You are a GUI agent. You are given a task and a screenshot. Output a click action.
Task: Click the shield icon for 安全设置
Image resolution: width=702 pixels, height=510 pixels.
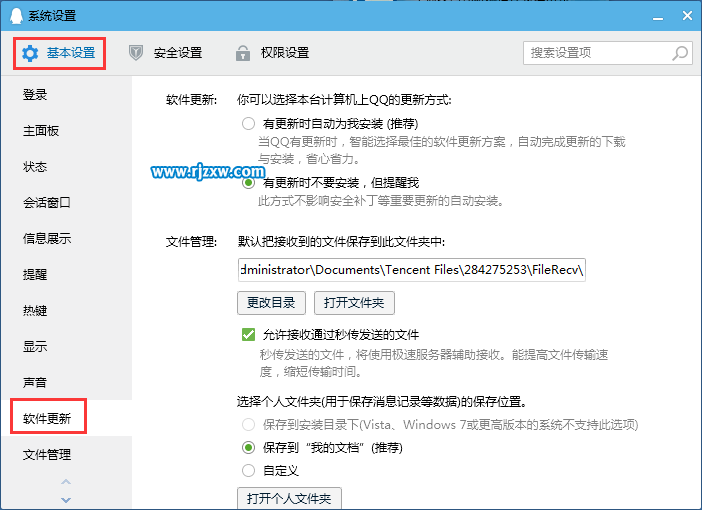point(136,53)
